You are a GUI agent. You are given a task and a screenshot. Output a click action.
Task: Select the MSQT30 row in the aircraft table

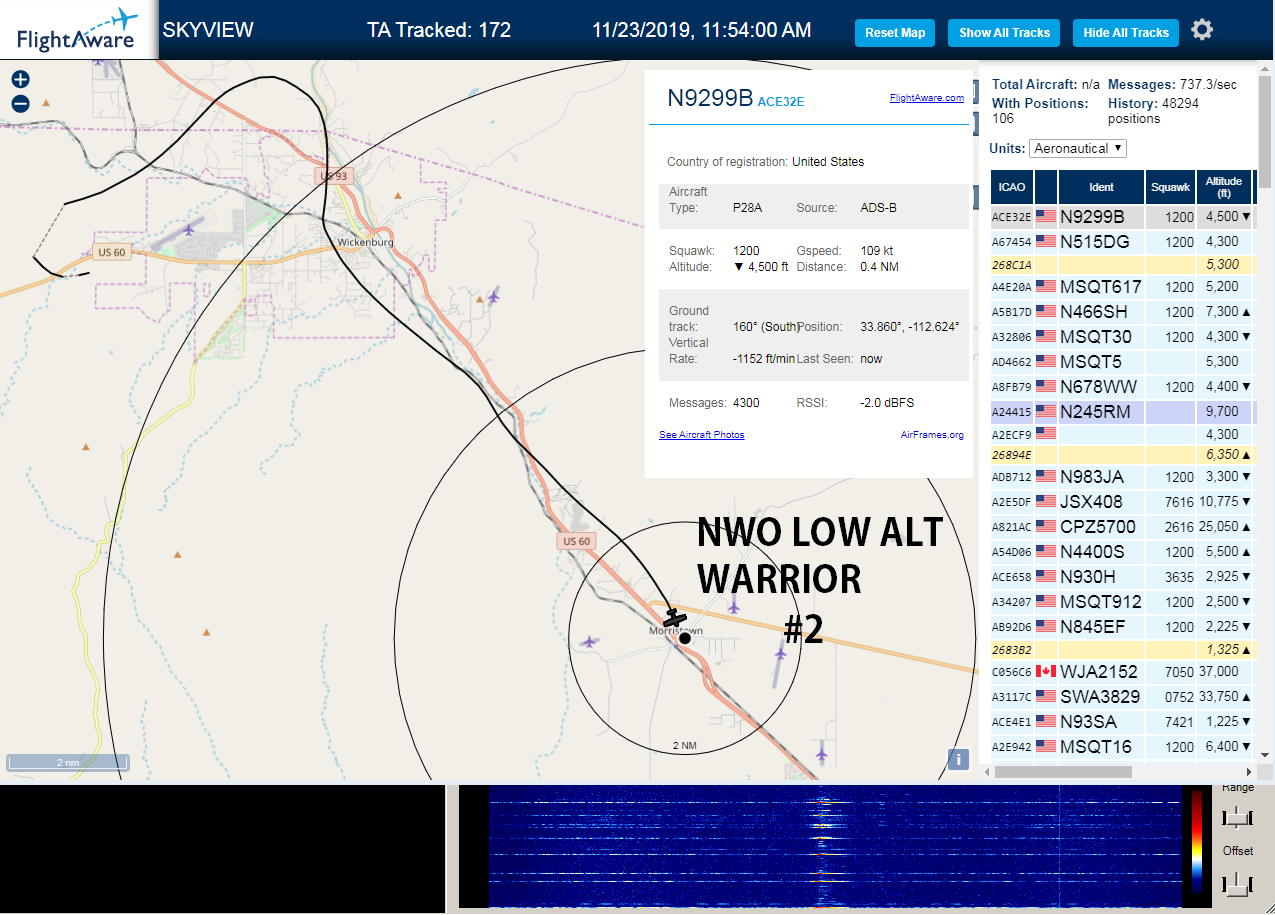[1123, 337]
